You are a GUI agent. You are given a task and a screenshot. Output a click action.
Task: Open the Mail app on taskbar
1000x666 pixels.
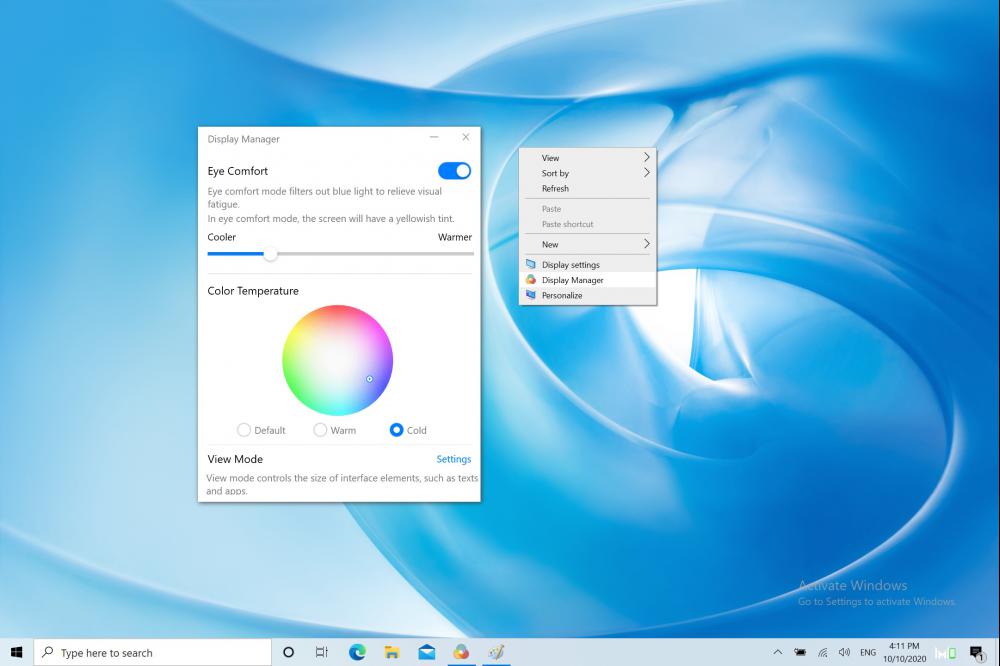(427, 652)
